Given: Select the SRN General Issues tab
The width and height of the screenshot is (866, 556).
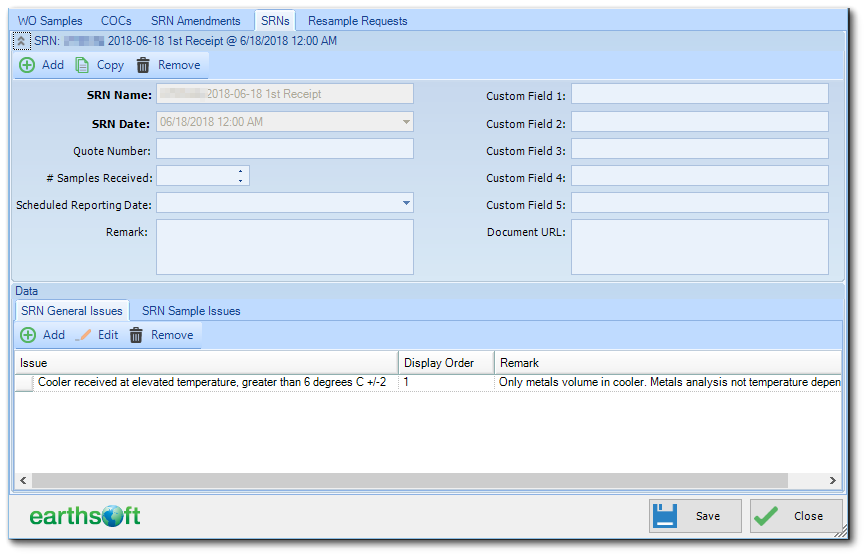Looking at the screenshot, I should coord(72,311).
